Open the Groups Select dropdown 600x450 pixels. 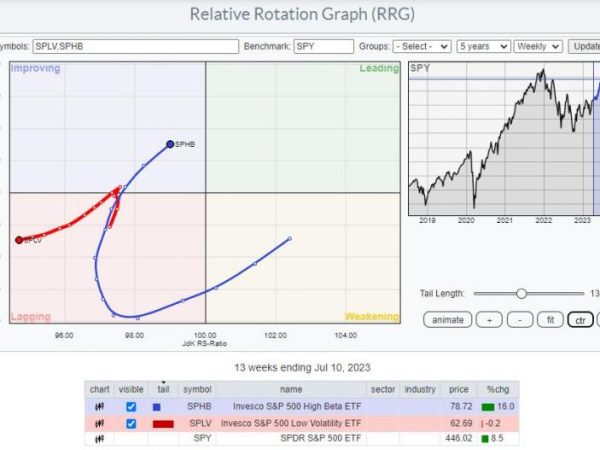tap(422, 47)
